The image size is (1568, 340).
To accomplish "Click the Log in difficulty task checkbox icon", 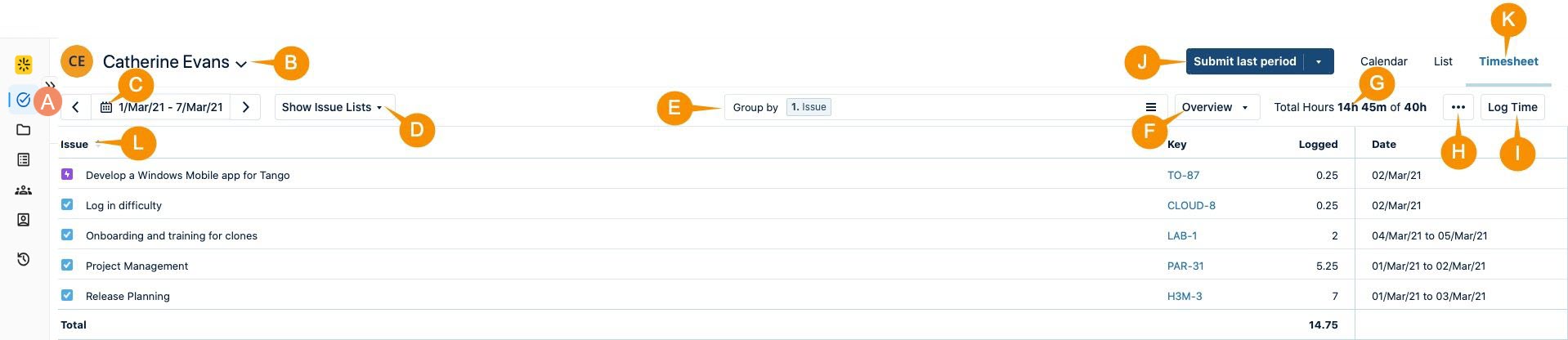I will click(67, 204).
